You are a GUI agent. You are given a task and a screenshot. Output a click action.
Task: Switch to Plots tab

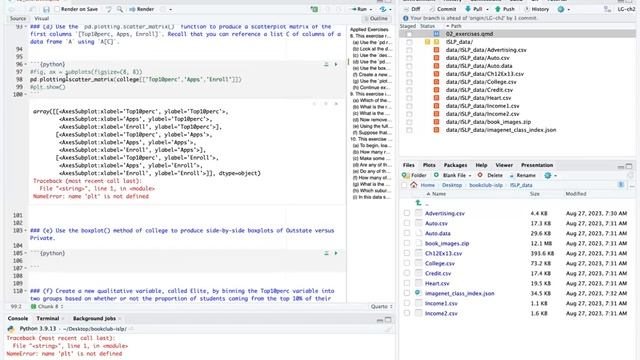[429, 165]
